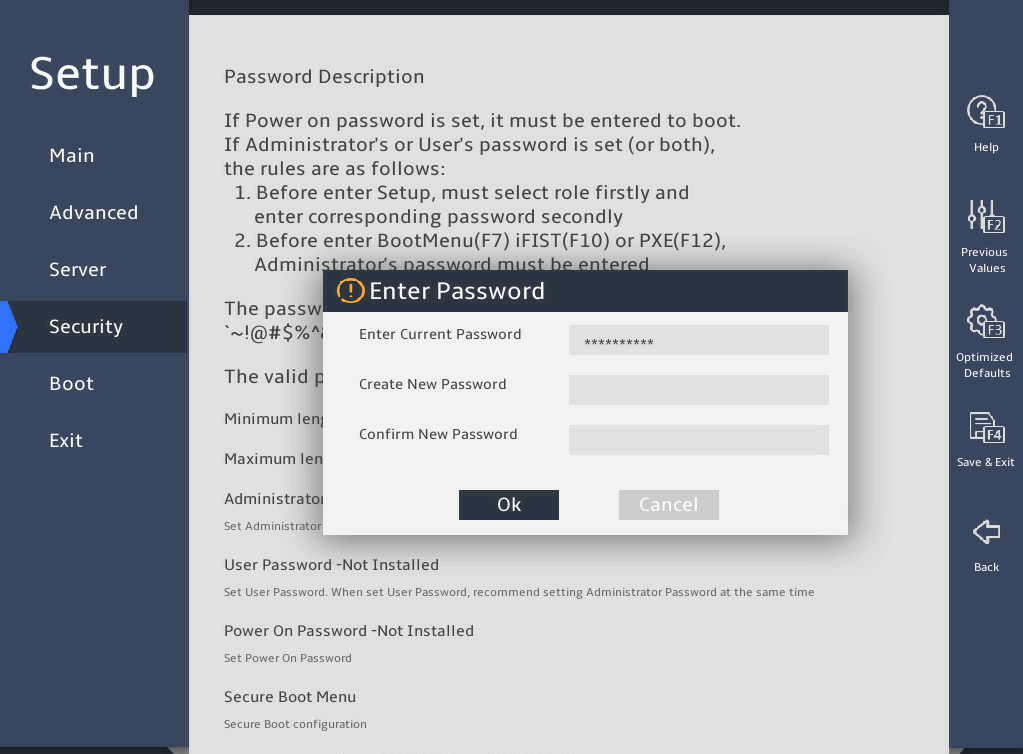Open the Advanced menu section
Viewport: 1023px width, 754px height.
pos(93,213)
